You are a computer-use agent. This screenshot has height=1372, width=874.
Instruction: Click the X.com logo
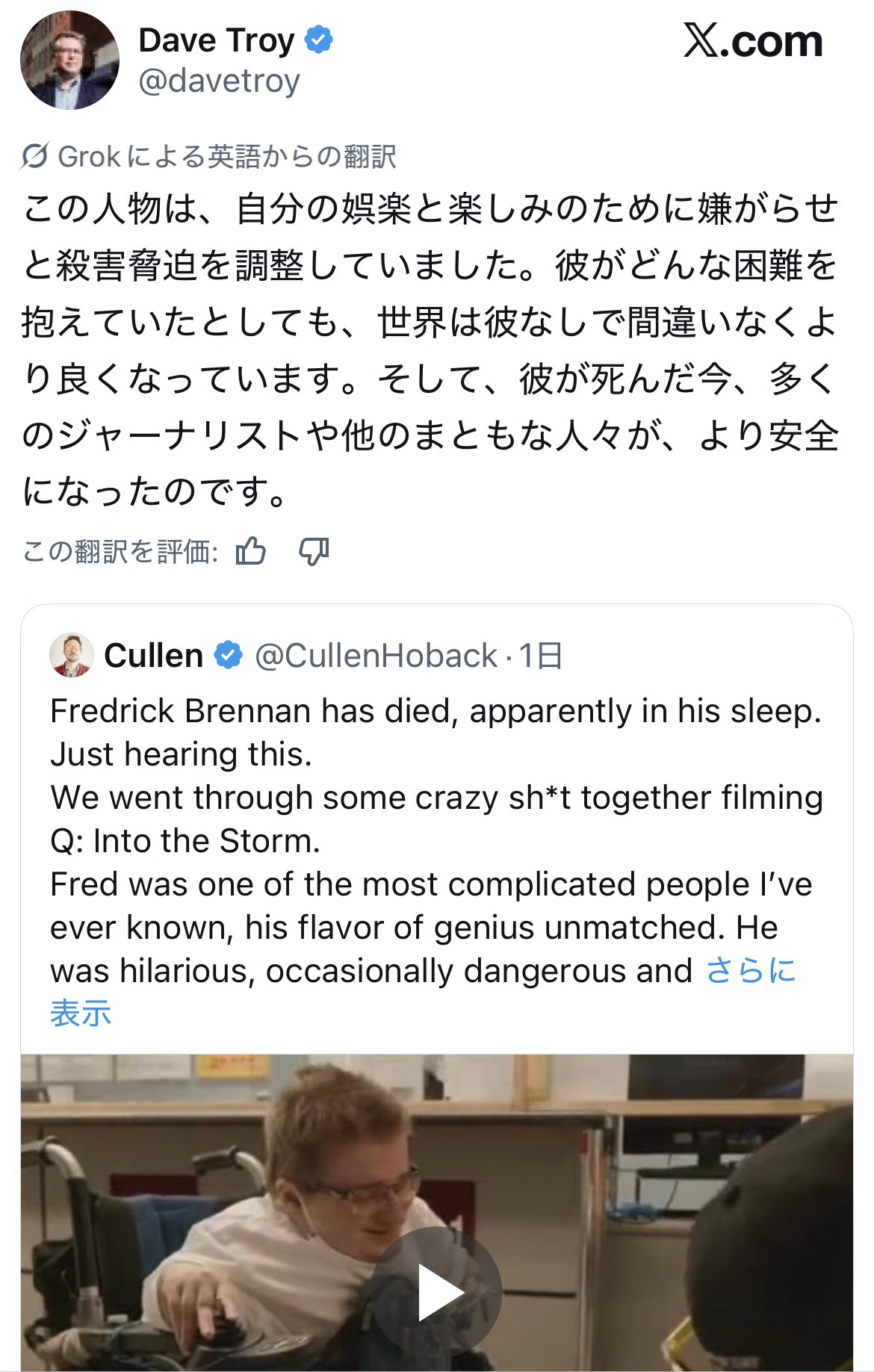pos(752,41)
